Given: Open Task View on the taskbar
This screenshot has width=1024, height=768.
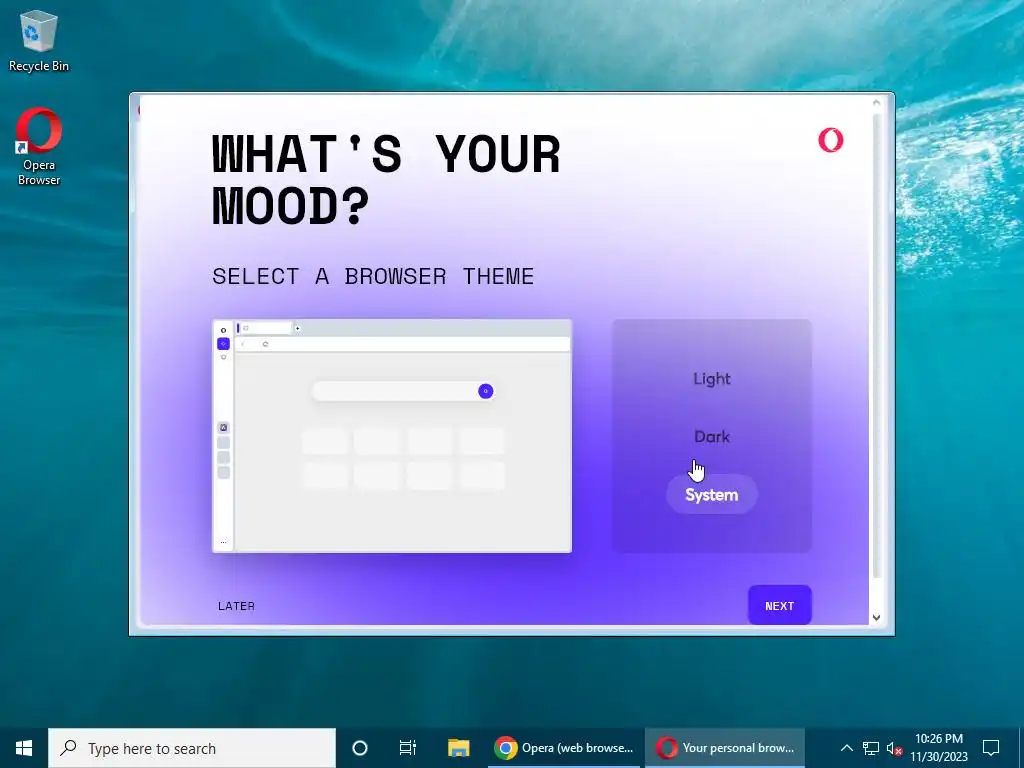Looking at the screenshot, I should point(408,748).
